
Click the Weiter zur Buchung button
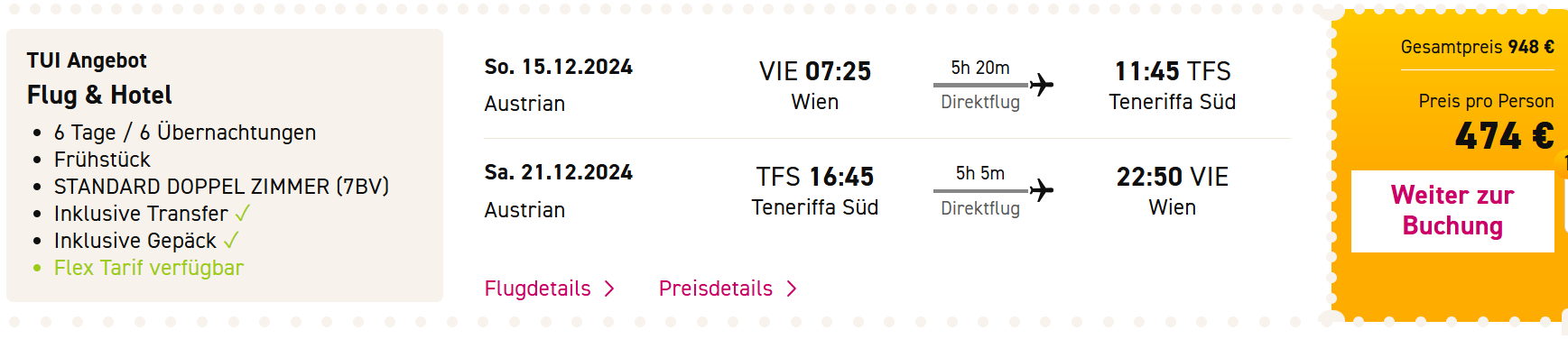tap(1452, 211)
